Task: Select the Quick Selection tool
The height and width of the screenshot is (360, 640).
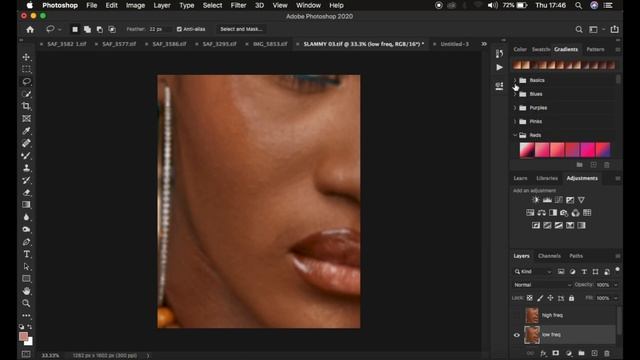Action: (x=27, y=94)
